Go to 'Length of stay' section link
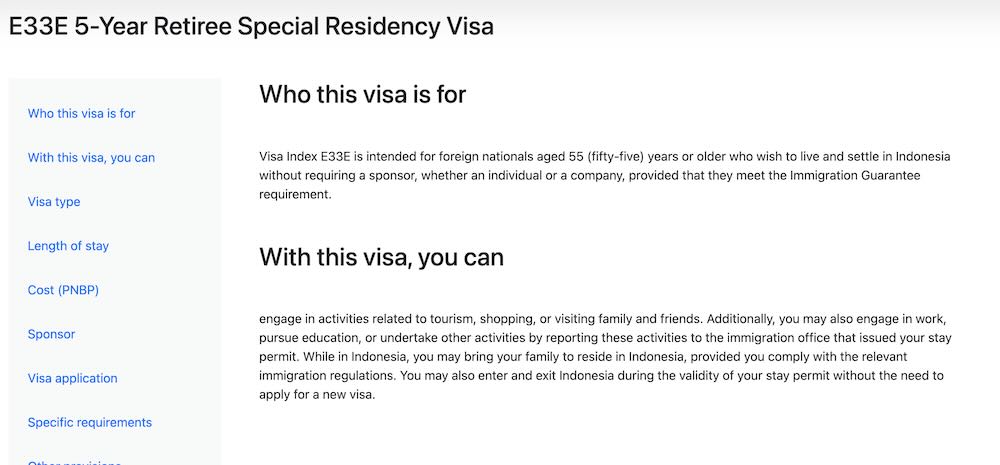 (68, 246)
